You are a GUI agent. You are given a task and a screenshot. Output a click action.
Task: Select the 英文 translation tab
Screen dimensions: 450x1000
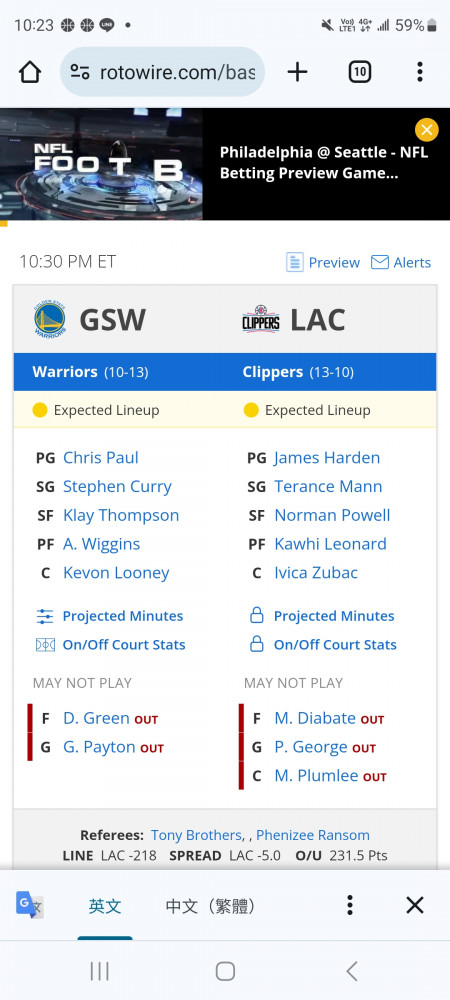click(x=105, y=906)
